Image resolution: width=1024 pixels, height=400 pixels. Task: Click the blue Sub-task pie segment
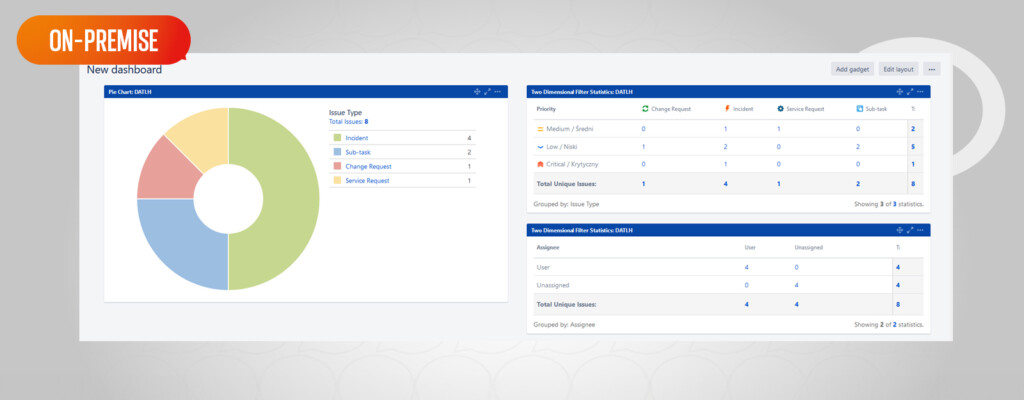(x=175, y=245)
